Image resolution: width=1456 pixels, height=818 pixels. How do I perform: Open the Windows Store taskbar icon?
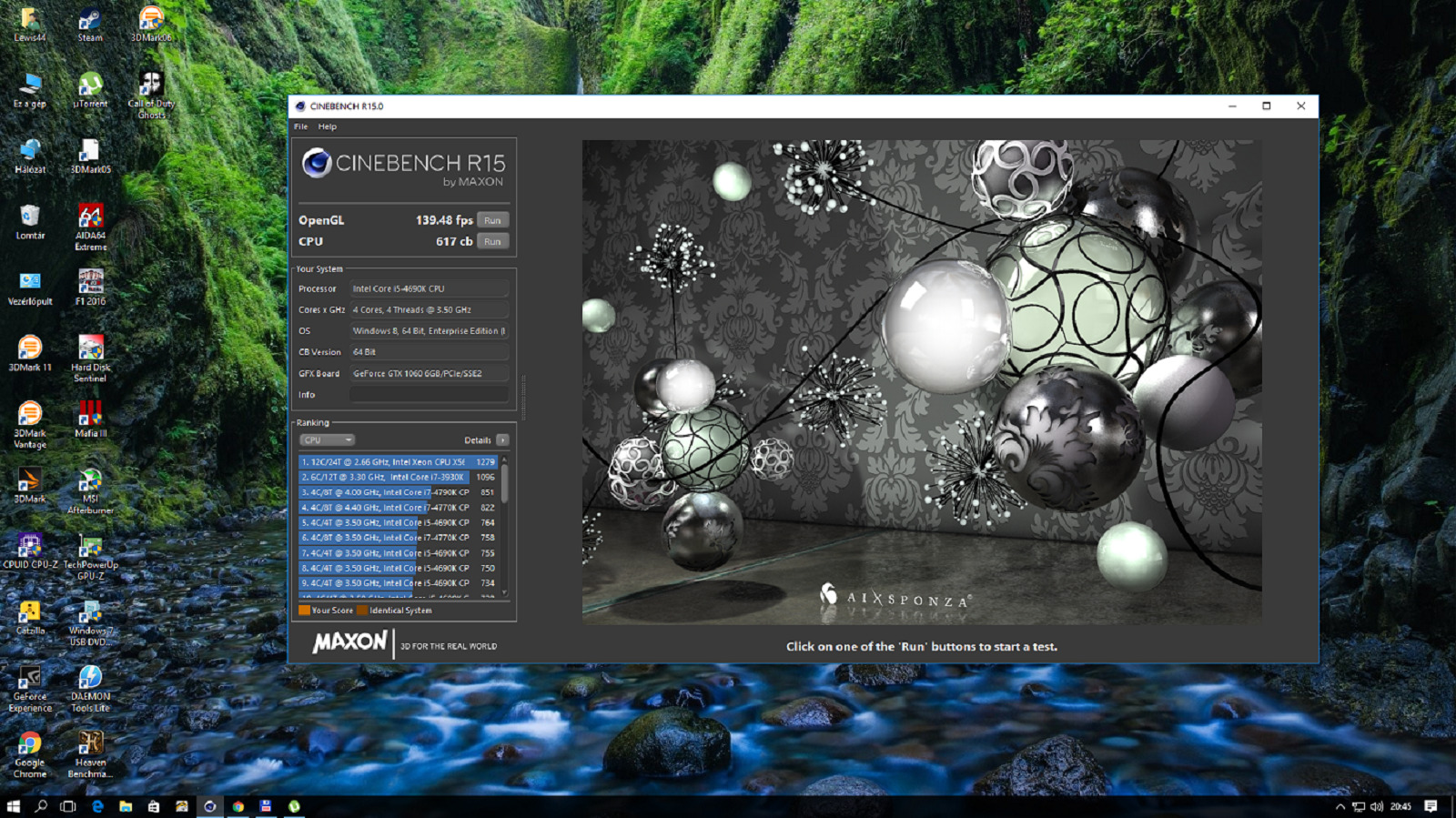click(154, 806)
